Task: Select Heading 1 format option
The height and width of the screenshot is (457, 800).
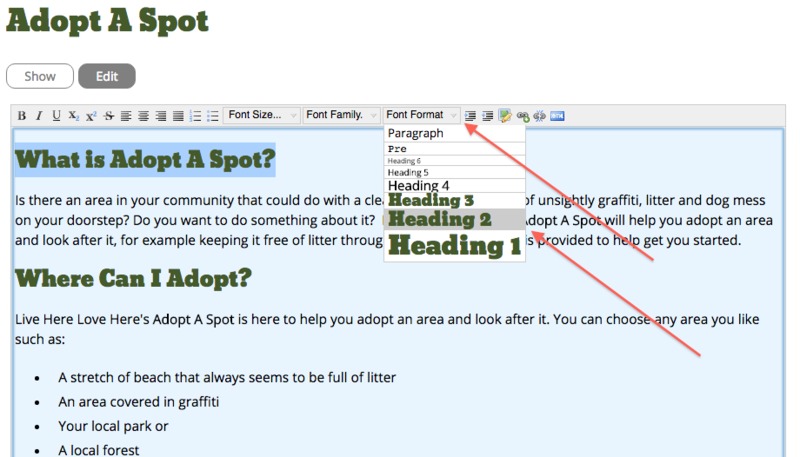Action: (x=455, y=246)
